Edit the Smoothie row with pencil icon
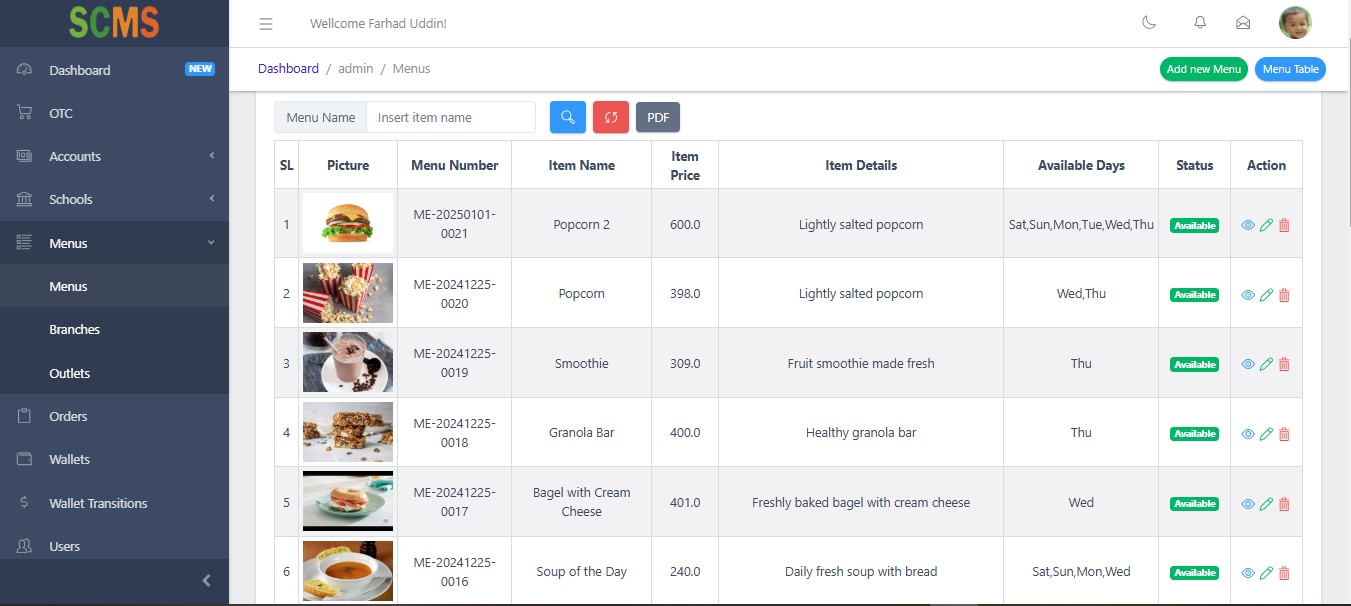This screenshot has width=1351, height=606. [1266, 365]
